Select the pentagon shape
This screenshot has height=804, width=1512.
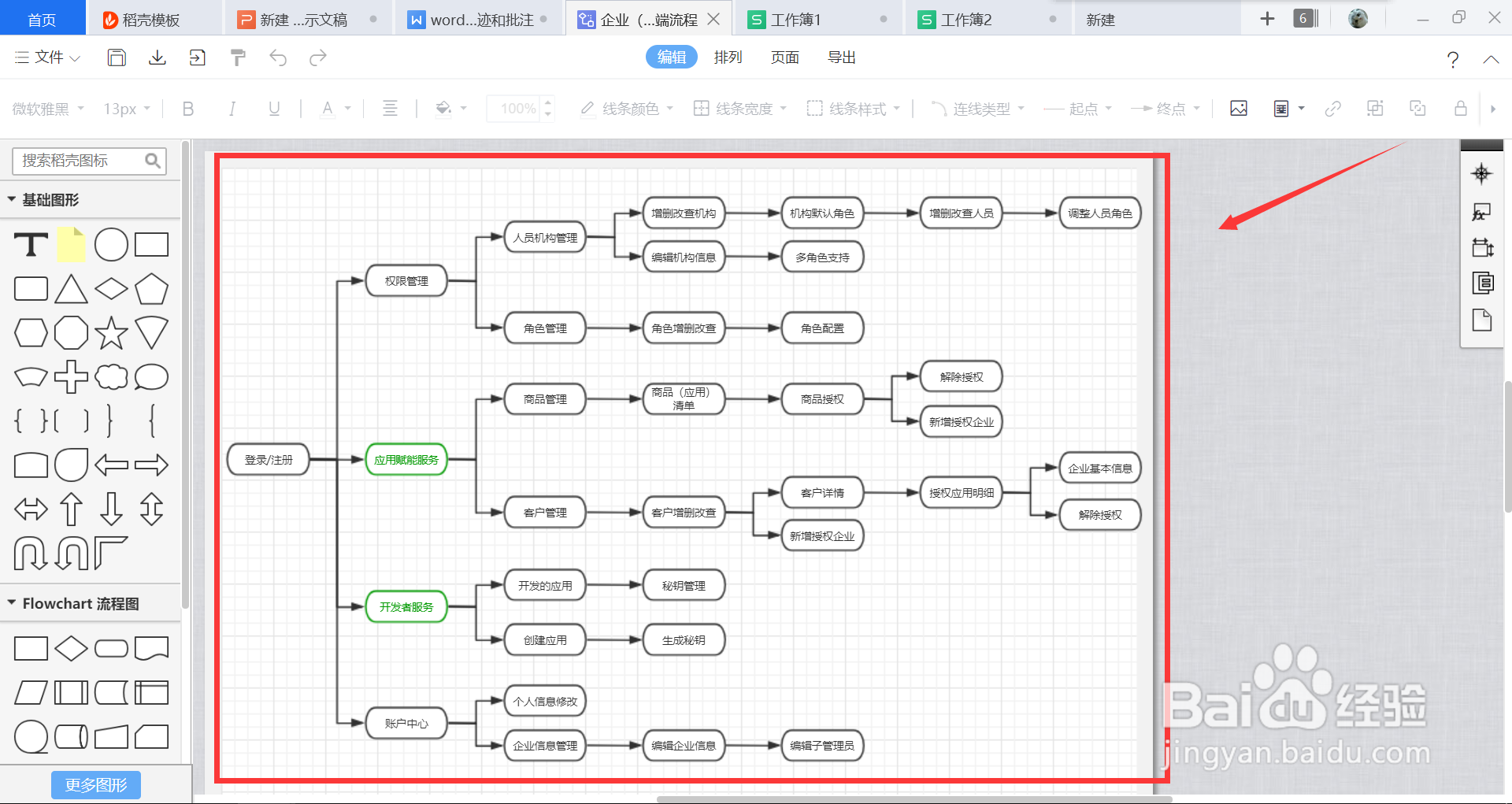(151, 289)
